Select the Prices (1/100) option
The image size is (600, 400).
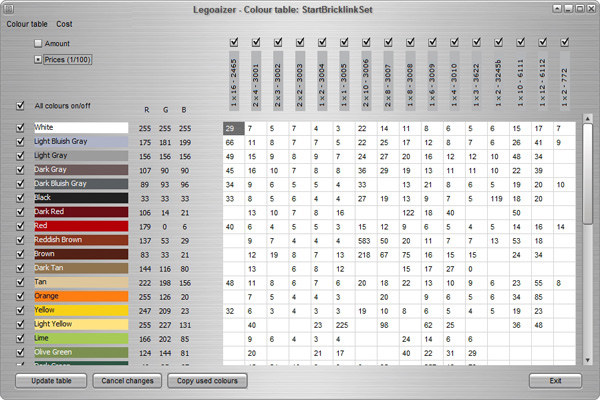(x=38, y=59)
